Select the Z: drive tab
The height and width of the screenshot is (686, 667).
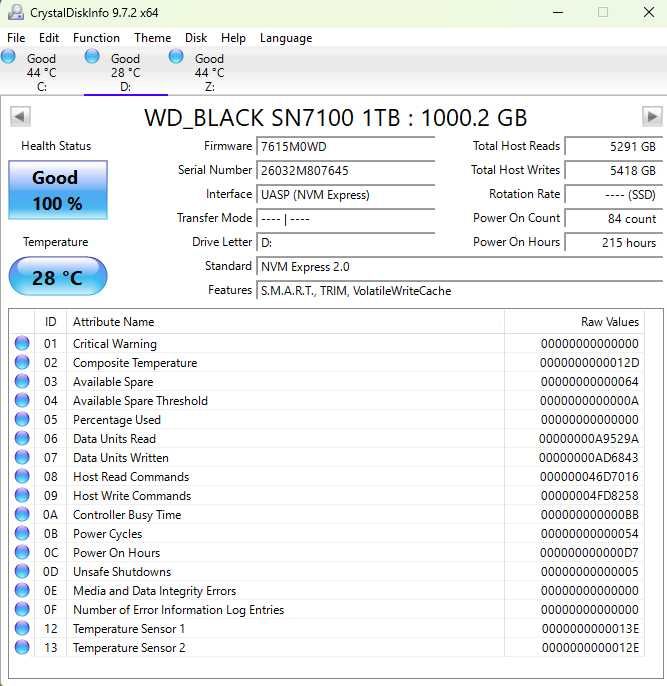click(x=210, y=72)
